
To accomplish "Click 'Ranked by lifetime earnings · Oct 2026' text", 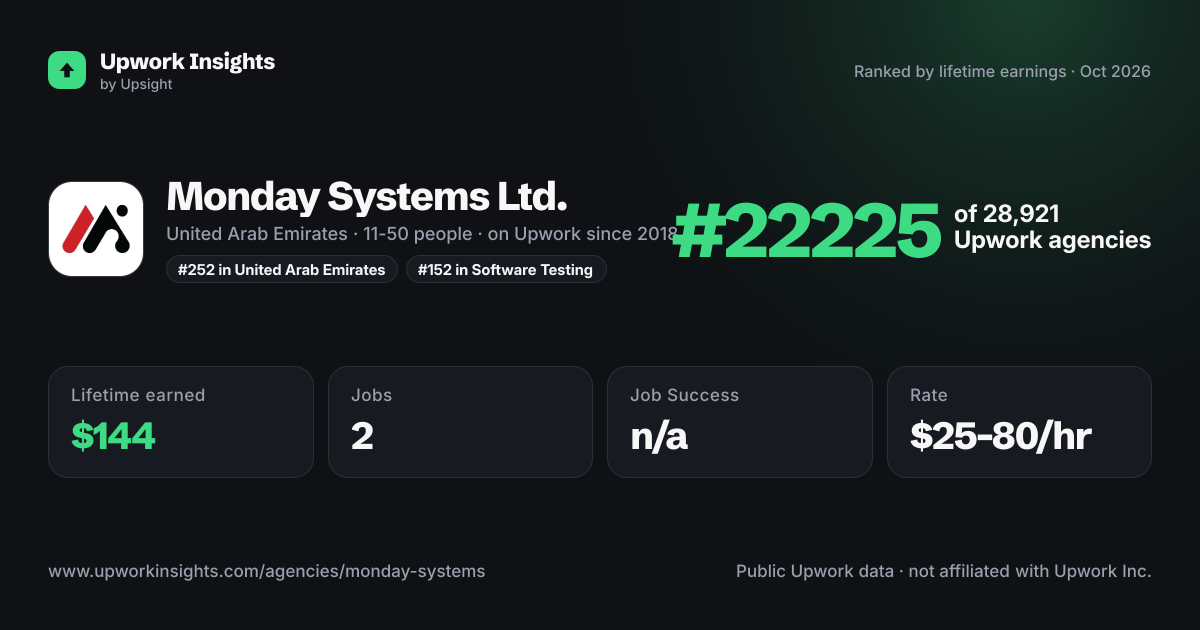I will (1002, 71).
